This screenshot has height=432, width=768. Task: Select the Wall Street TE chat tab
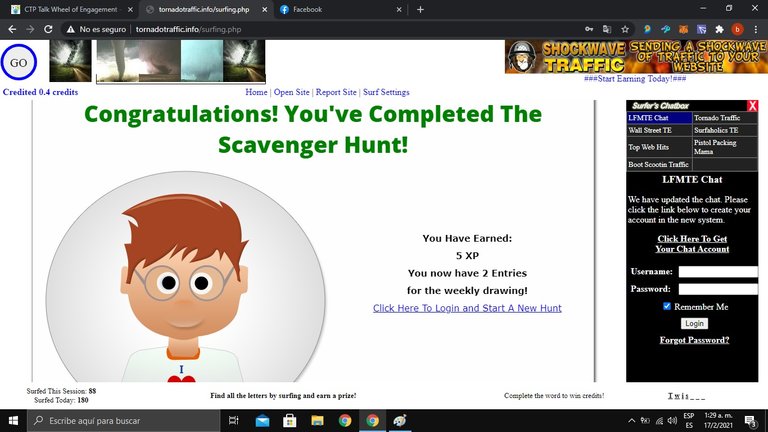point(659,130)
